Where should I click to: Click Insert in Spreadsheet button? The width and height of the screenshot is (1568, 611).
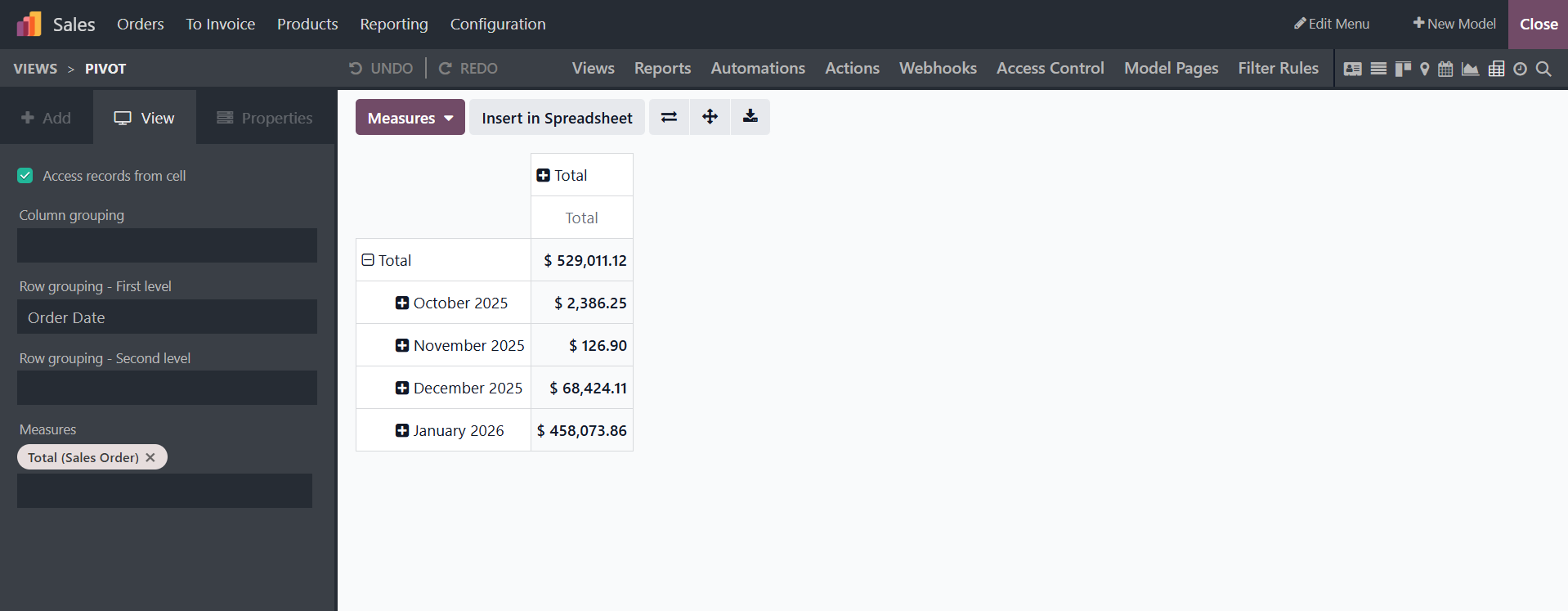click(x=557, y=118)
